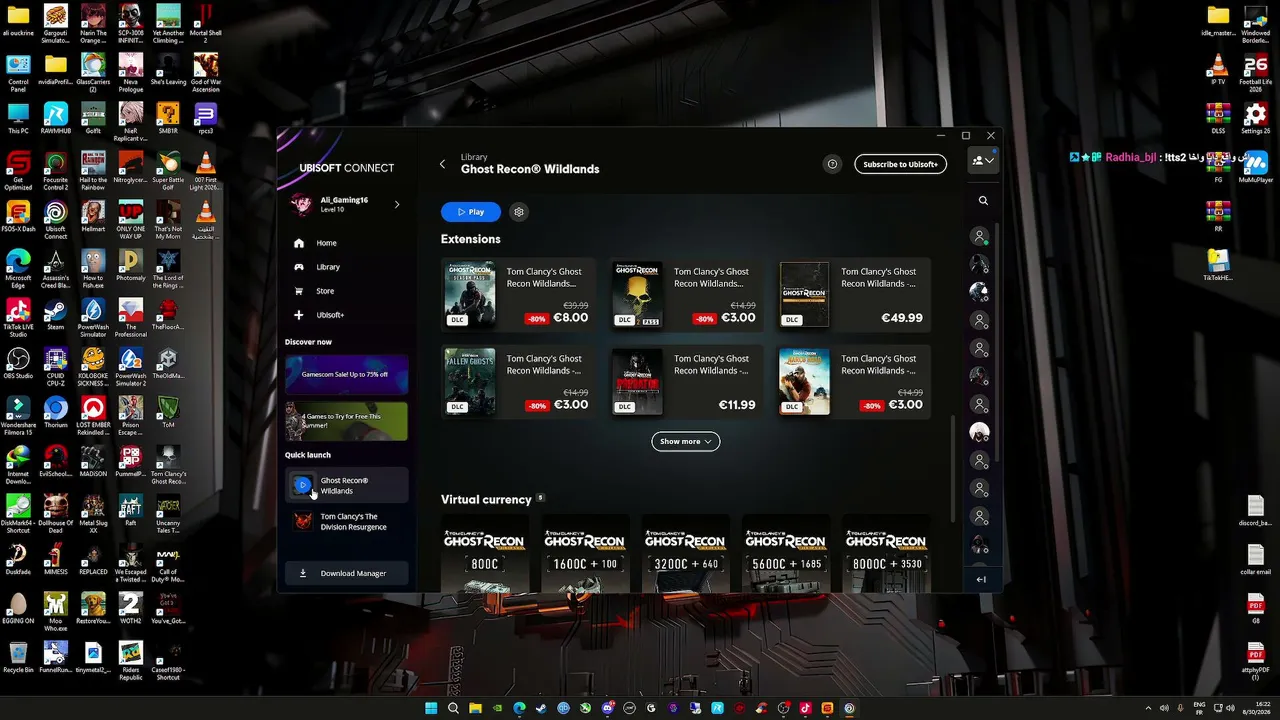This screenshot has height=720, width=1280.
Task: Click Subscribe to Ubisoft+ button
Action: pyautogui.click(x=900, y=164)
